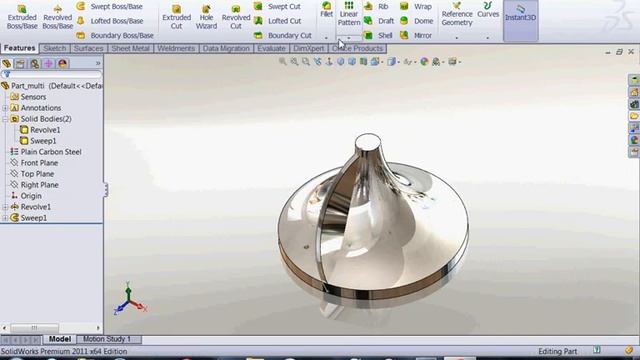Select the Linear Pattern tool

[349, 14]
